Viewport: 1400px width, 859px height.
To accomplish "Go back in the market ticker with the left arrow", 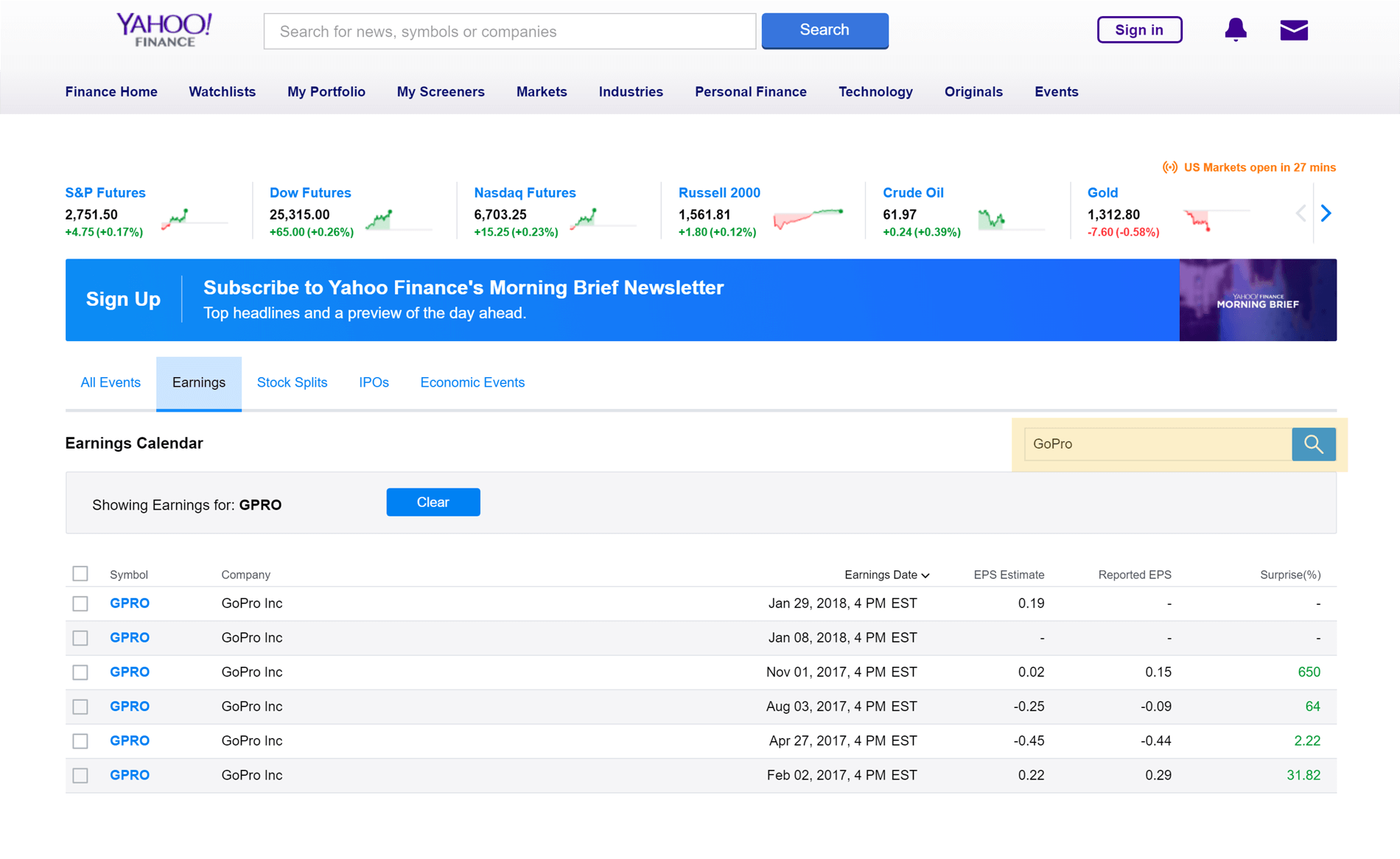I will click(x=1301, y=214).
